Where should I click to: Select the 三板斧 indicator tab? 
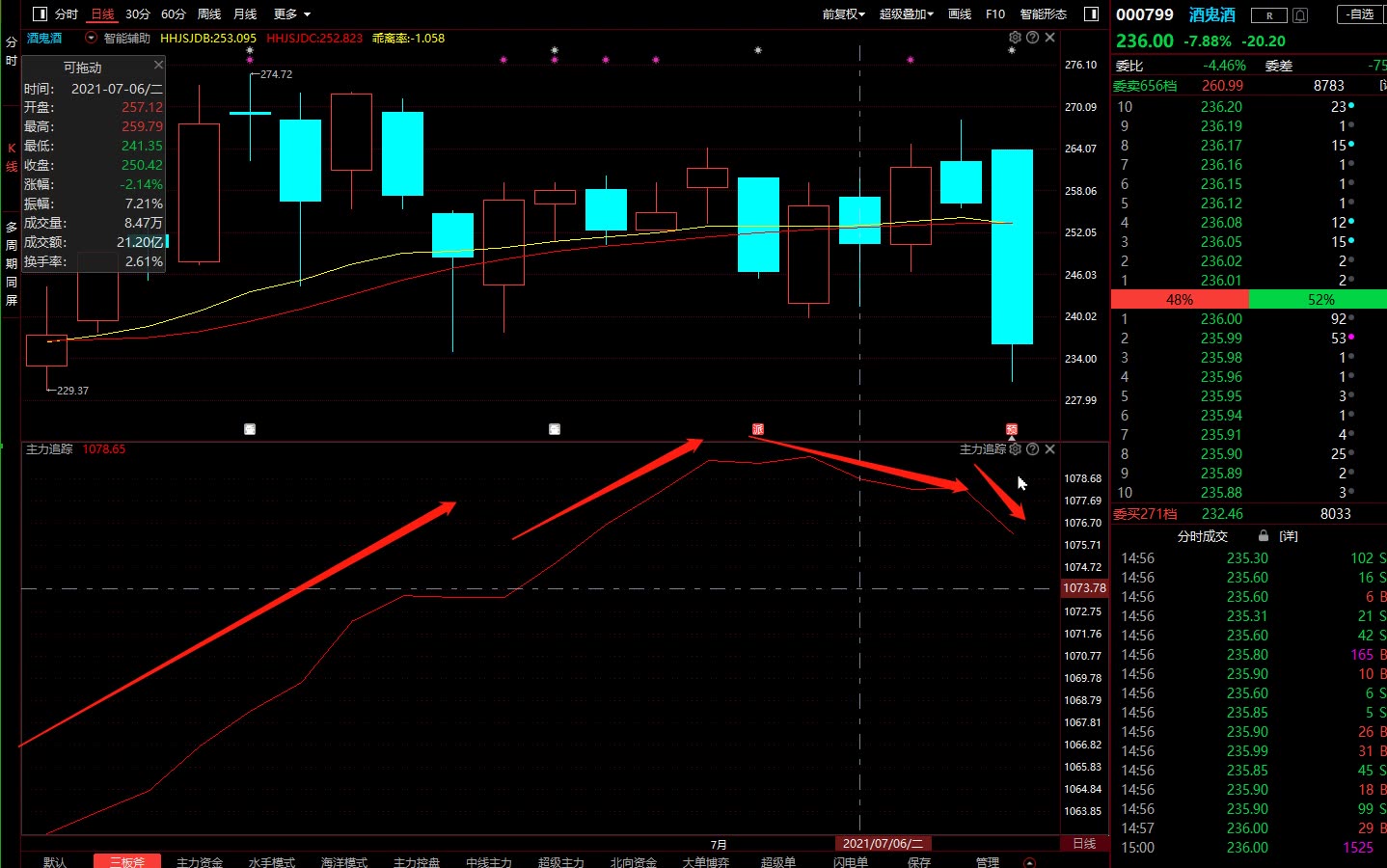coord(127,862)
